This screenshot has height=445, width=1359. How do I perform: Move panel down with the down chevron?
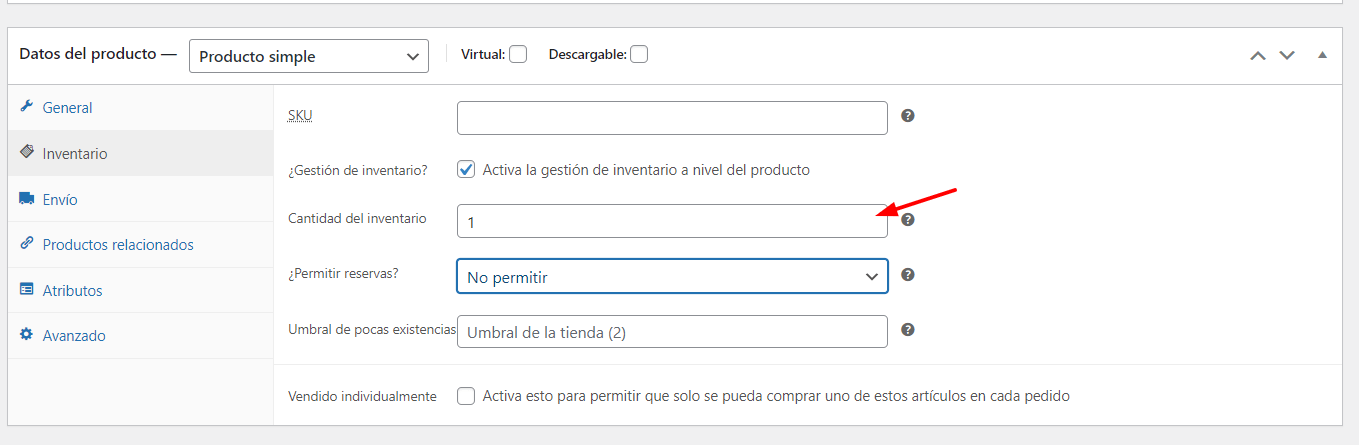[x=1287, y=55]
